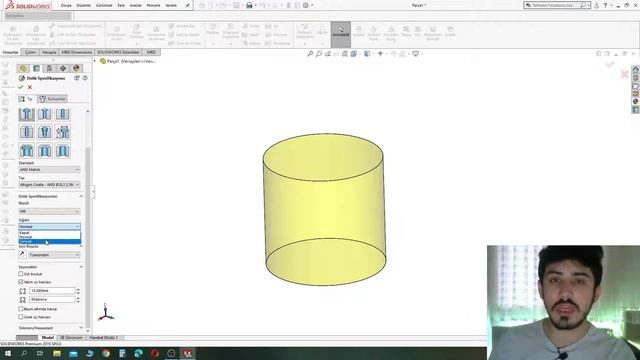
Task: Open the Options gear in top toolbar
Action: [306, 5]
